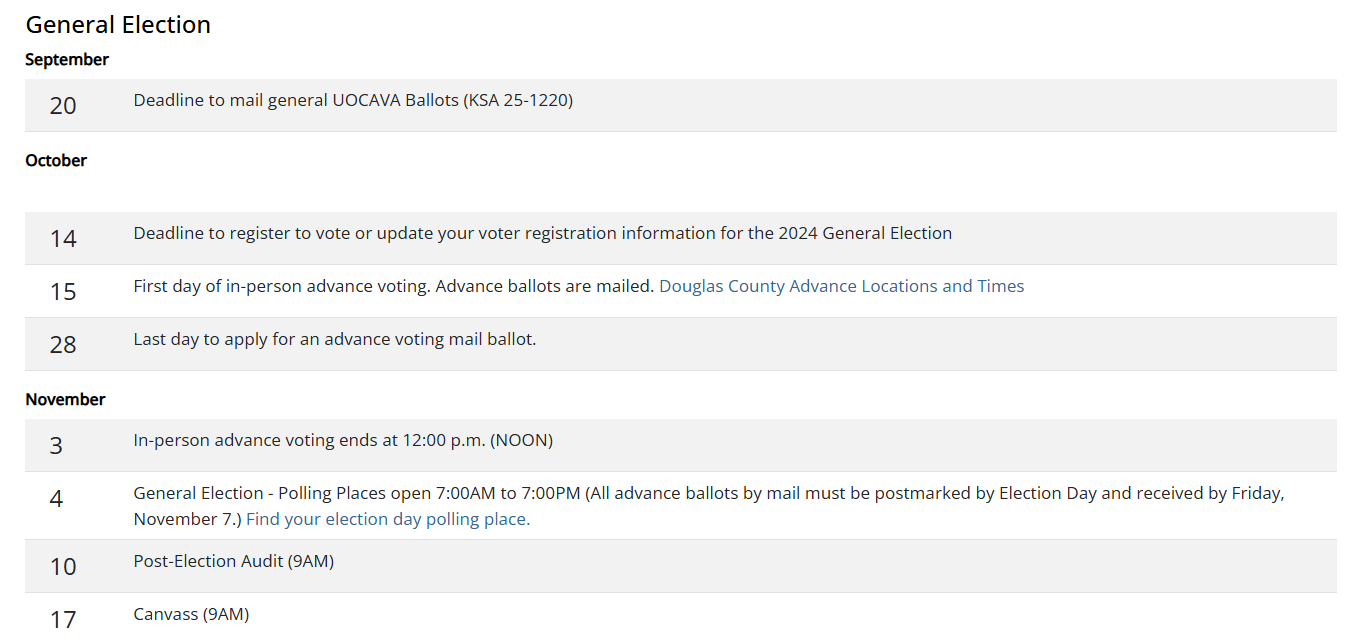Click the November 10 date number

63,567
